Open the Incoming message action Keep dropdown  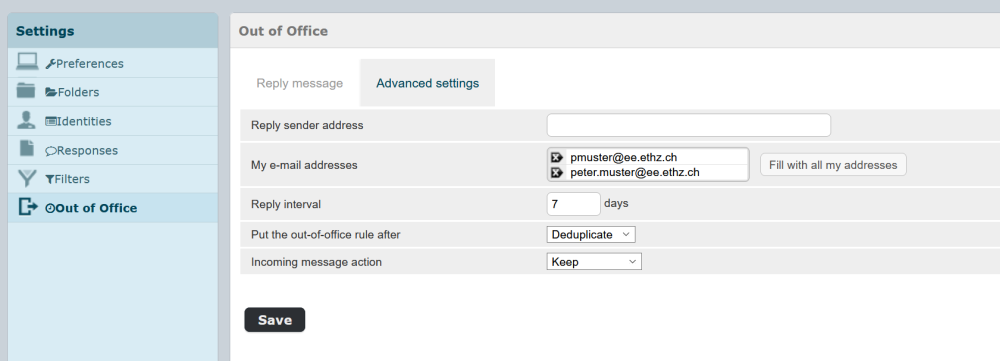pos(594,262)
